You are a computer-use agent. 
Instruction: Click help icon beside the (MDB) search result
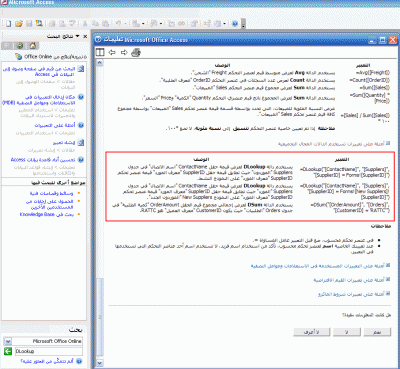coord(81,97)
